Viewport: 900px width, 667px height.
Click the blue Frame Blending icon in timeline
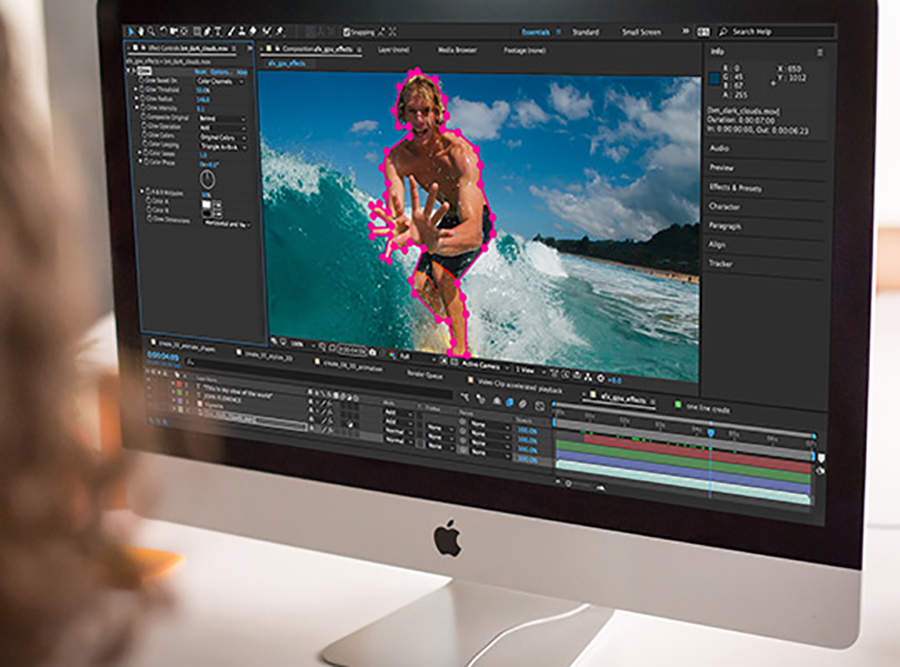coord(509,402)
